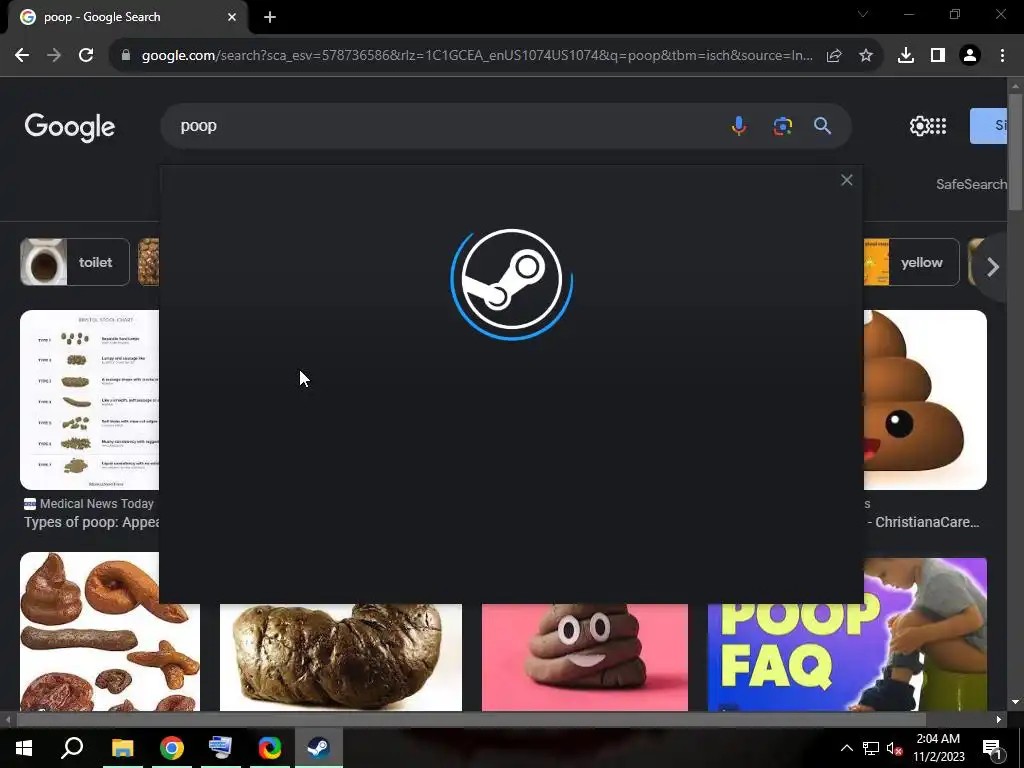
Task: Open the muted volume control
Action: pos(895,748)
